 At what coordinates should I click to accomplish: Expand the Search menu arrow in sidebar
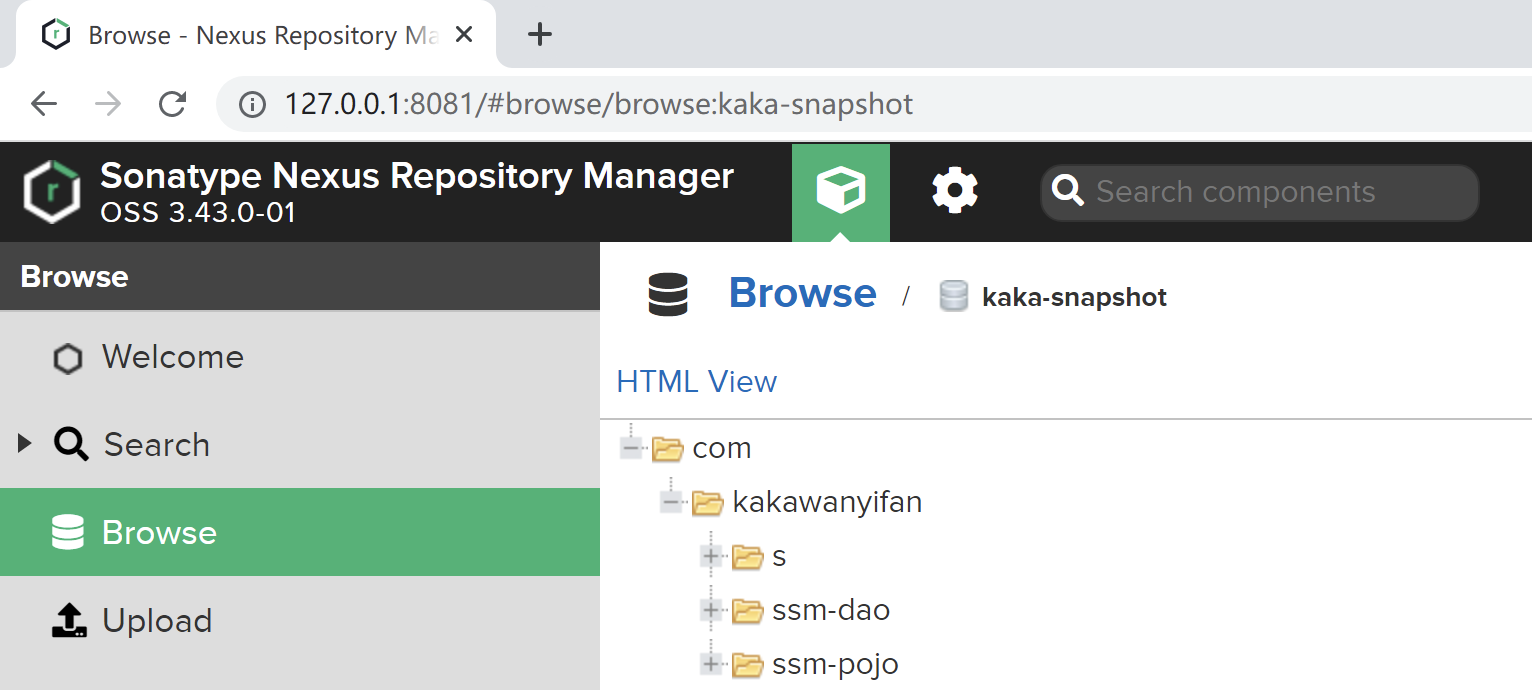point(25,444)
